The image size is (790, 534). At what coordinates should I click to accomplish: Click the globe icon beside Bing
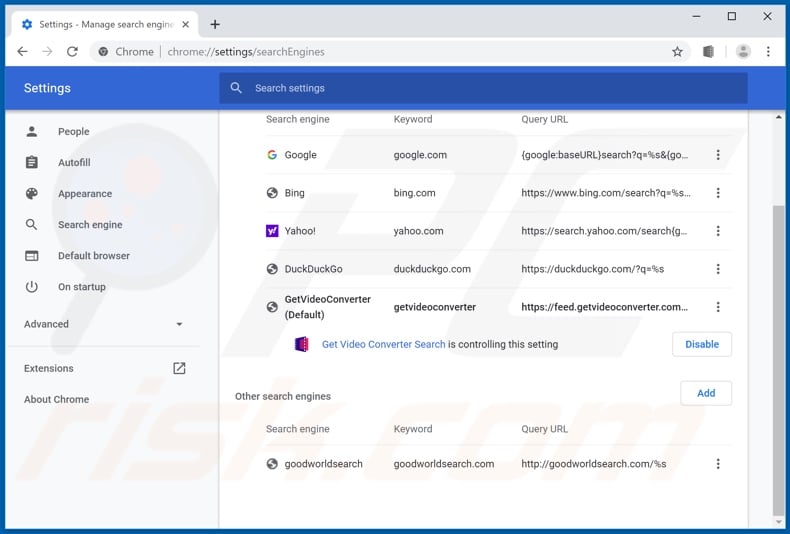(272, 193)
